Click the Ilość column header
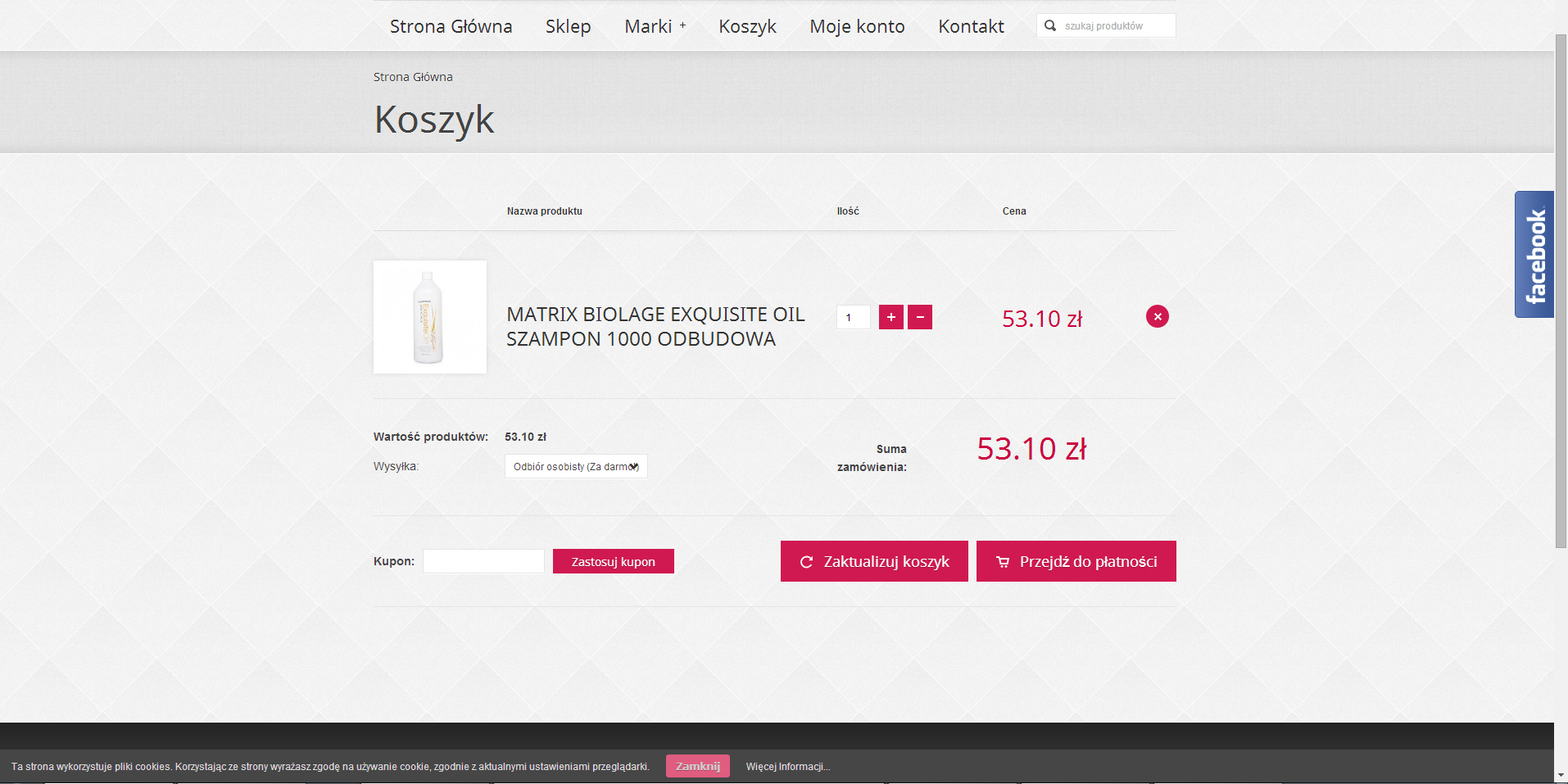 (848, 211)
